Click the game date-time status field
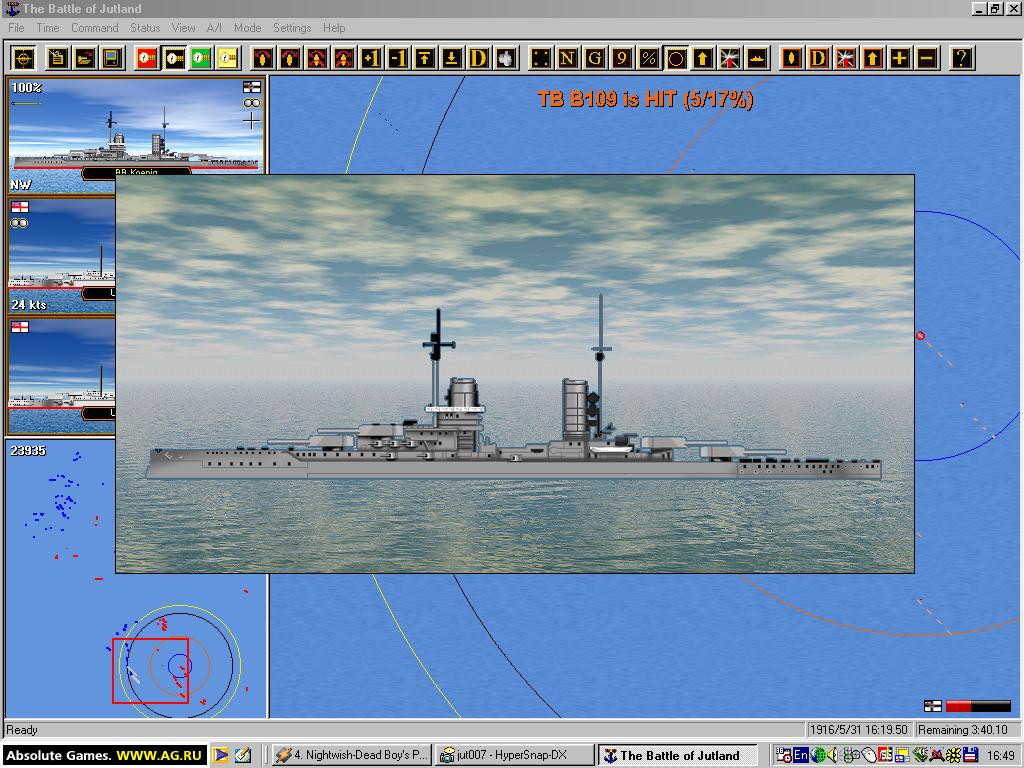Image resolution: width=1024 pixels, height=768 pixels. 858,729
